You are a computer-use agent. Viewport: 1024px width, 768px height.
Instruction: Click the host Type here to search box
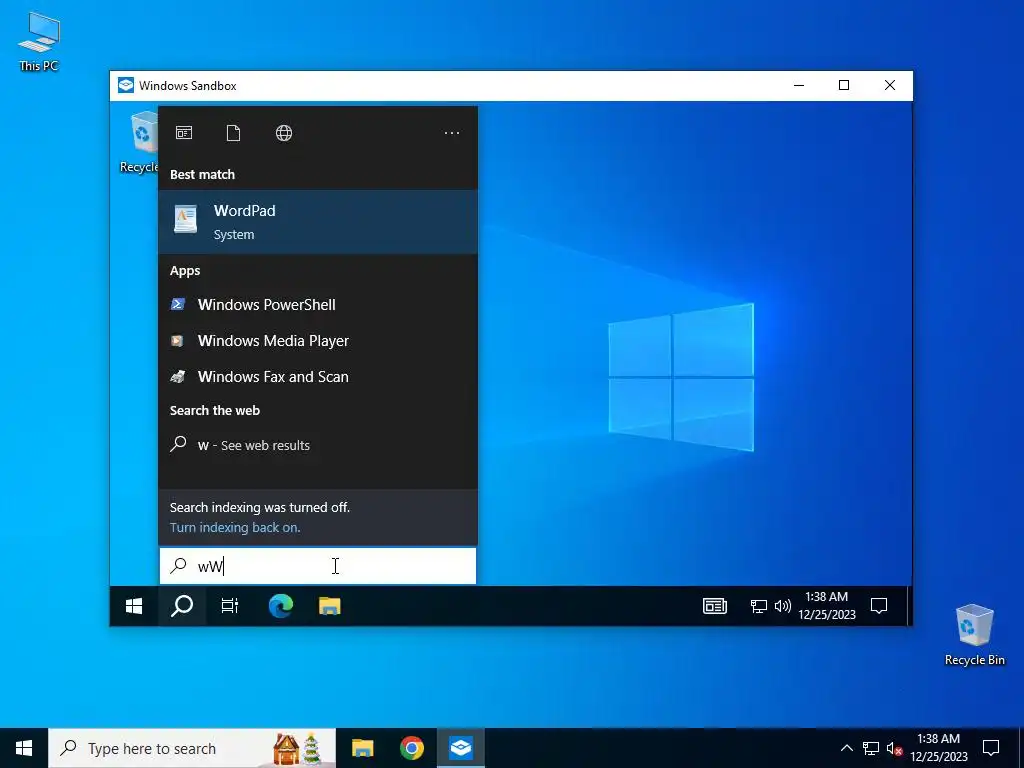click(x=192, y=748)
